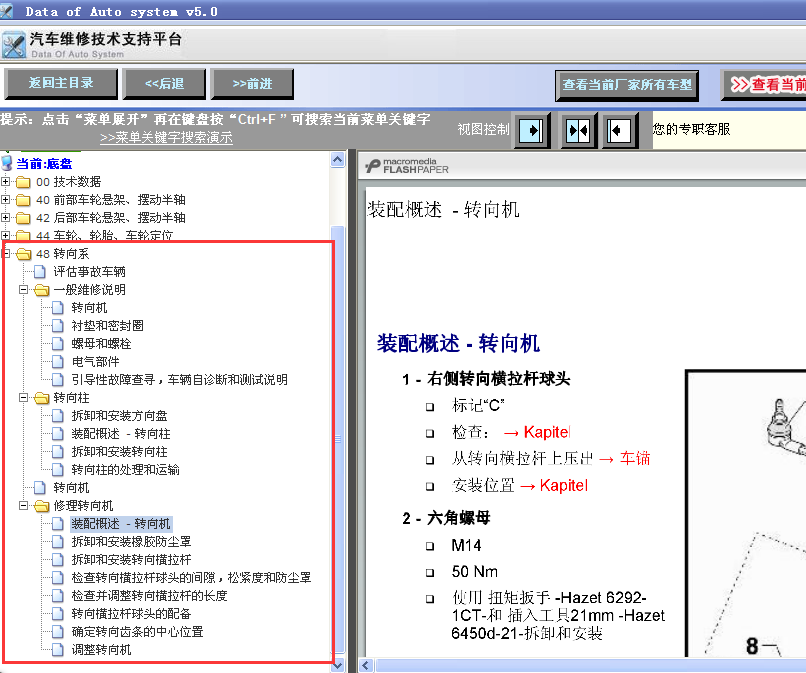Select 拆卸和安装橡胶防尘罩 item
This screenshot has width=806, height=673.
(131, 542)
